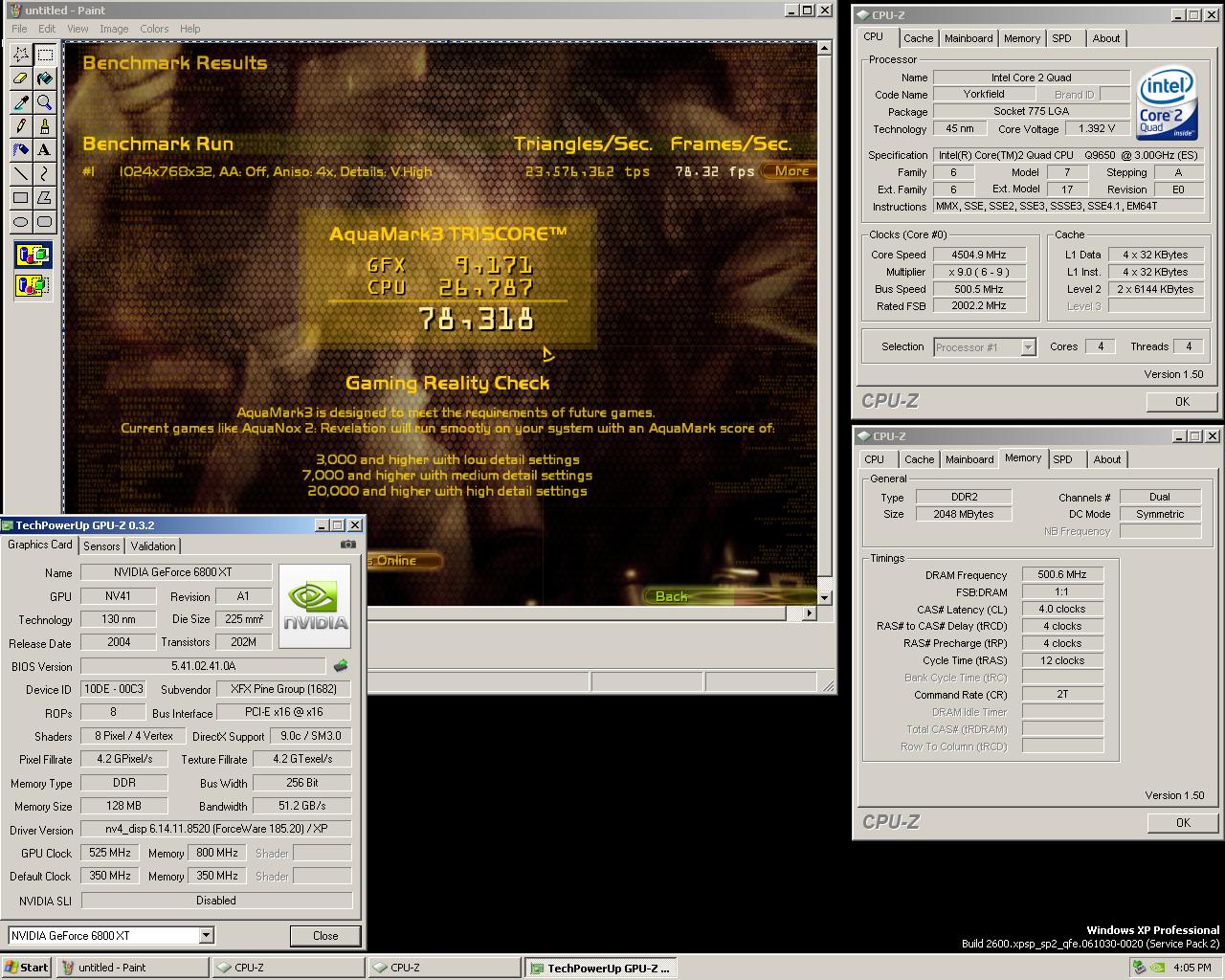
Task: Select the rectangular Select tool in Paint
Action: [44, 55]
